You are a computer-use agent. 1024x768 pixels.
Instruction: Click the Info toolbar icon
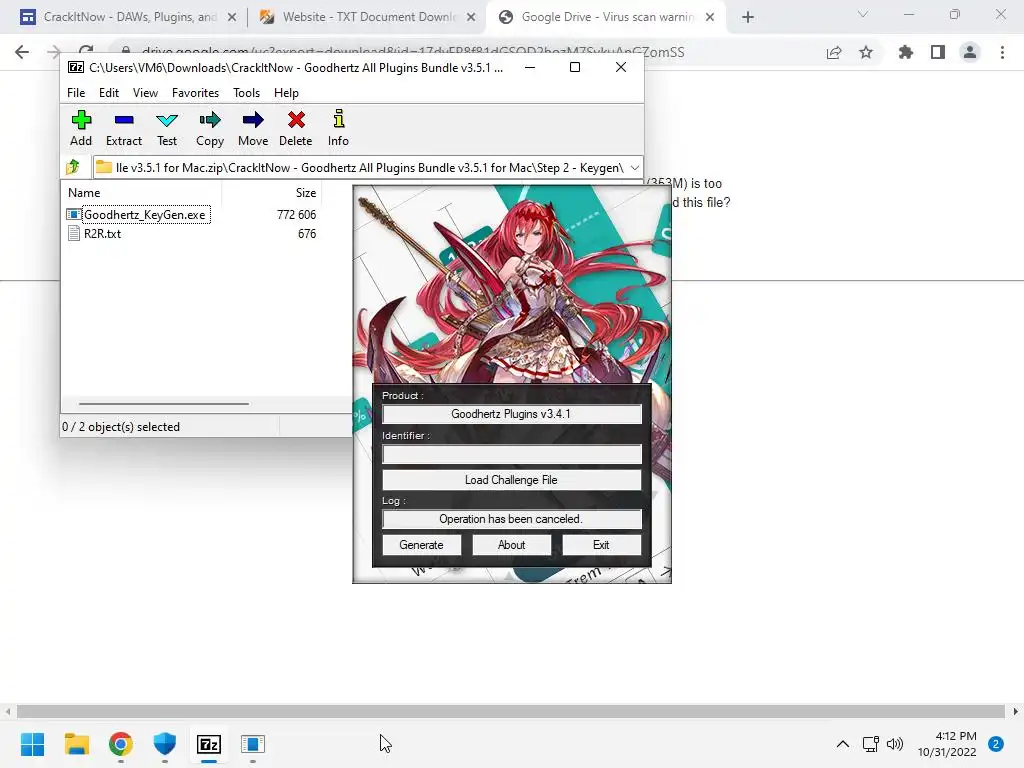coord(338,128)
